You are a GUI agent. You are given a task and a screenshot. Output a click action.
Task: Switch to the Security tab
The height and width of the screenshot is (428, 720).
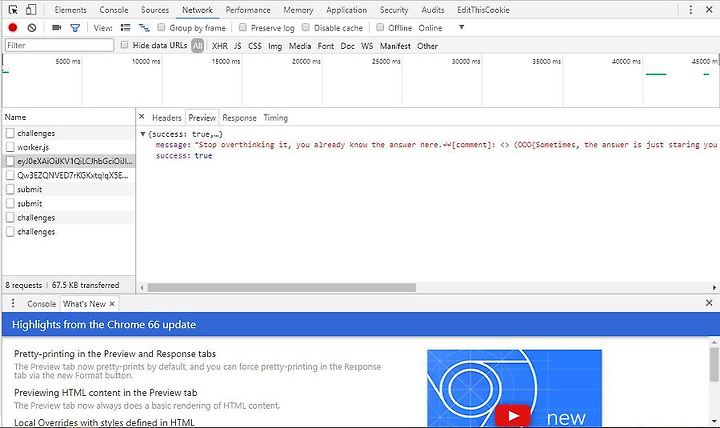click(394, 10)
